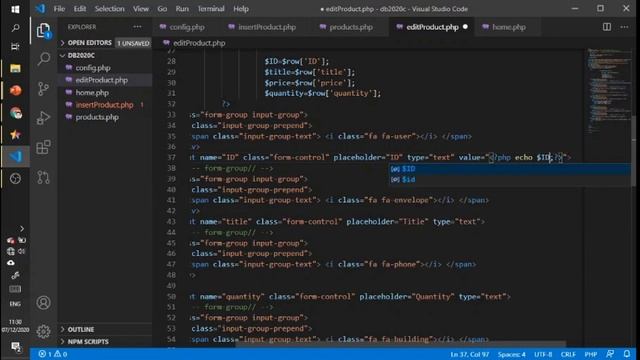Click the Windows Start button
The height and width of the screenshot is (360, 640).
click(x=15, y=9)
